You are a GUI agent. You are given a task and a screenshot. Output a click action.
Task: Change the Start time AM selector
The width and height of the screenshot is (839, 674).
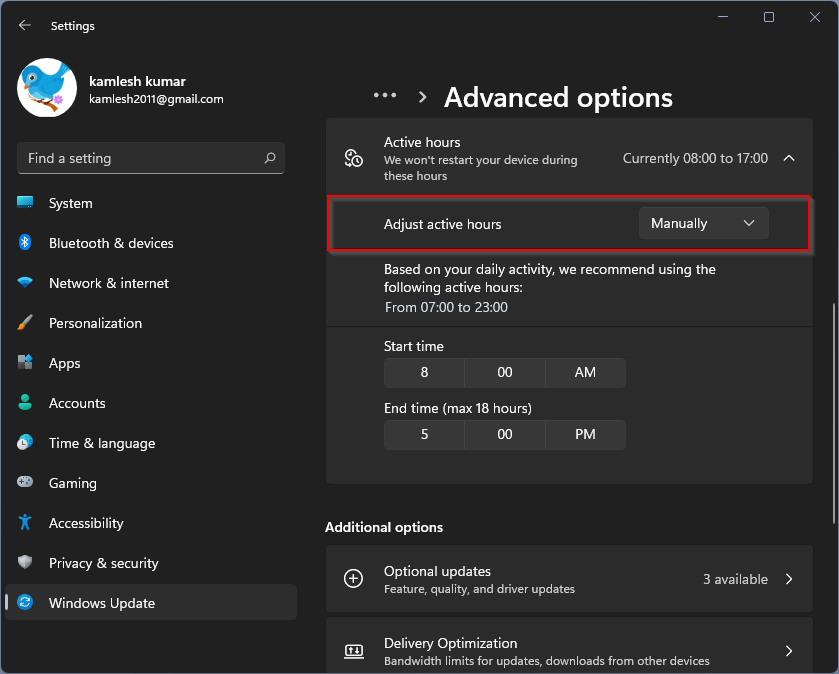(585, 372)
